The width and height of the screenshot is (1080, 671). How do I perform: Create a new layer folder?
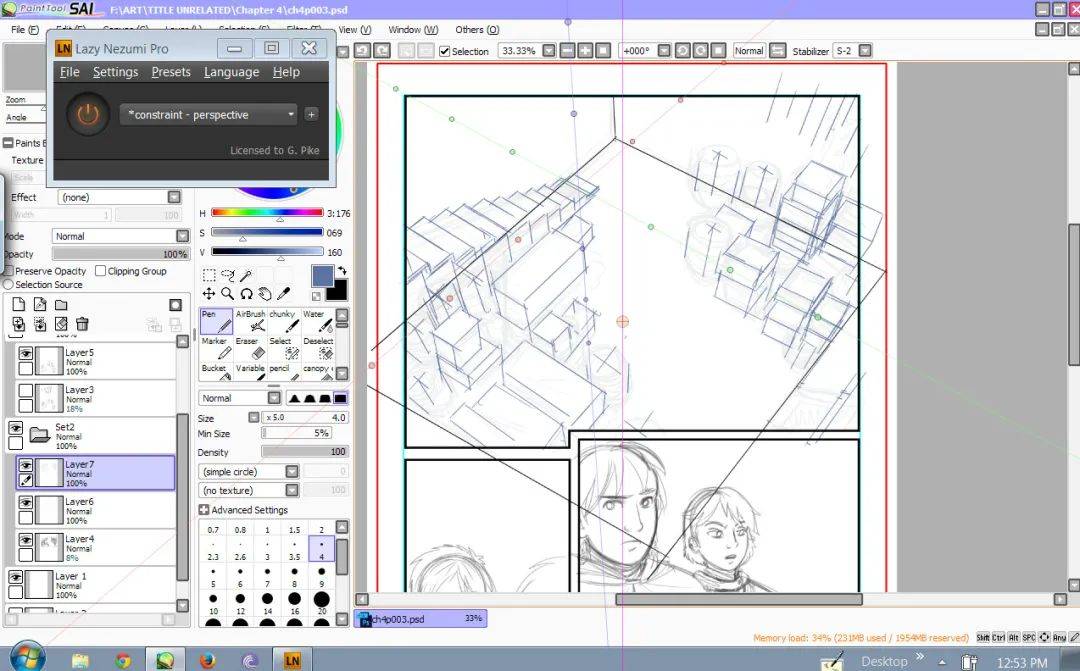61,305
